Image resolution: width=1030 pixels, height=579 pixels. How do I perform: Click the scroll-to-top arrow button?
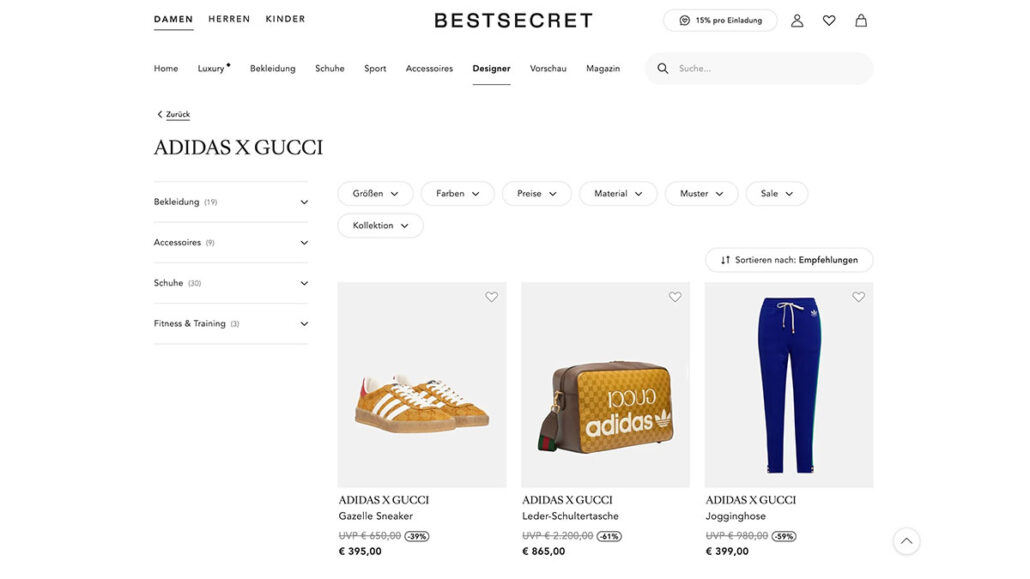click(x=907, y=542)
